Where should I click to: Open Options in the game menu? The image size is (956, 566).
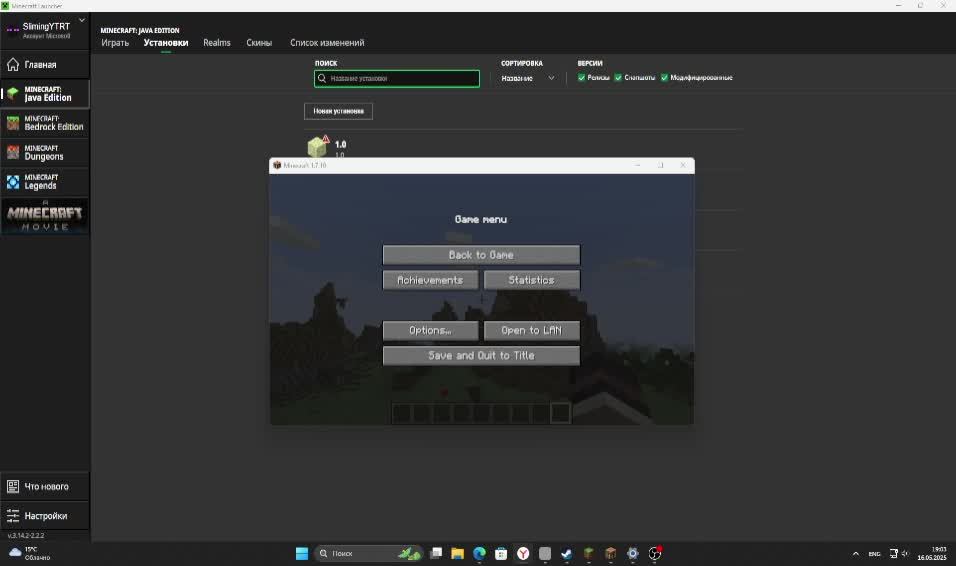(x=430, y=330)
